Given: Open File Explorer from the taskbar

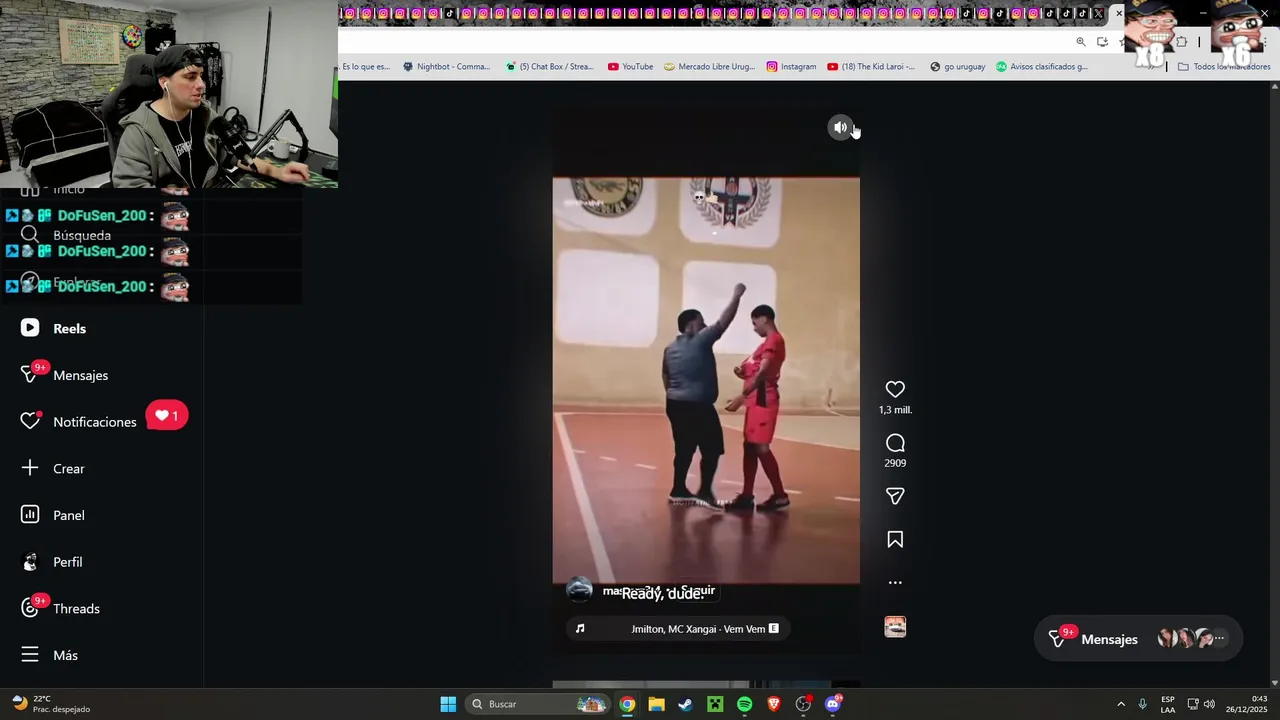Looking at the screenshot, I should [656, 704].
